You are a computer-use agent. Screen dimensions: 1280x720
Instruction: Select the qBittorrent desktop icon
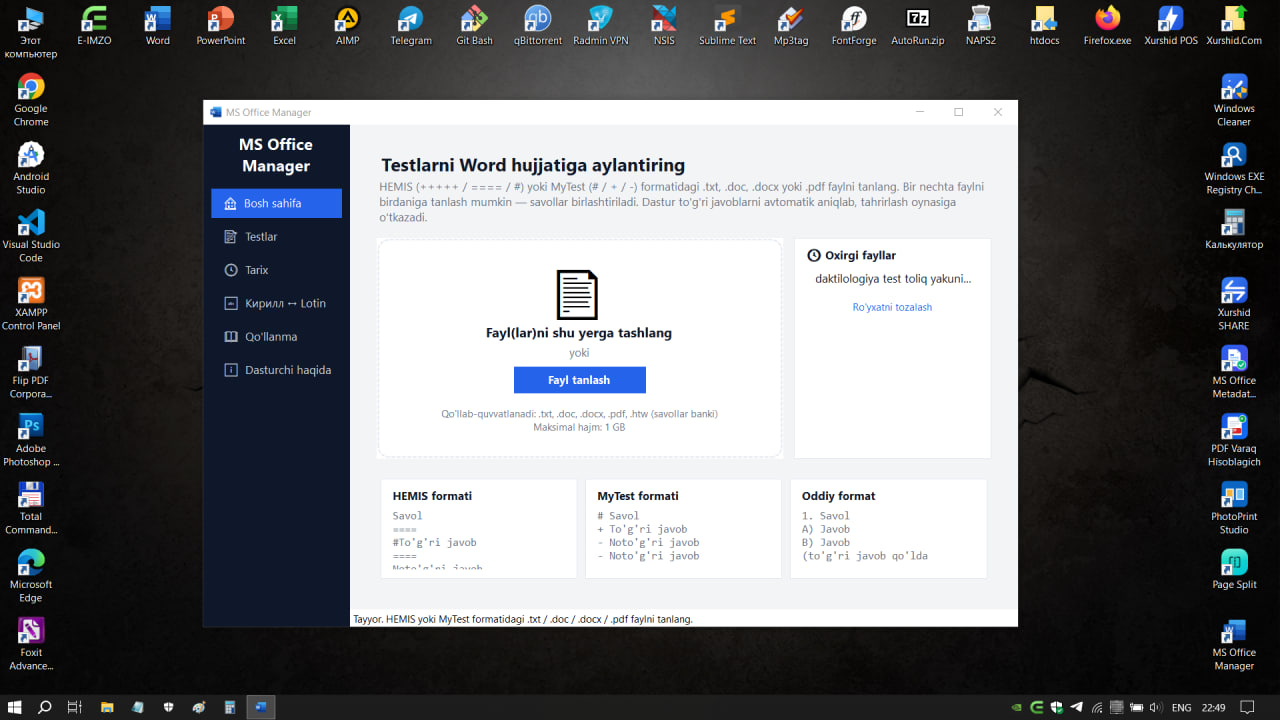click(538, 27)
